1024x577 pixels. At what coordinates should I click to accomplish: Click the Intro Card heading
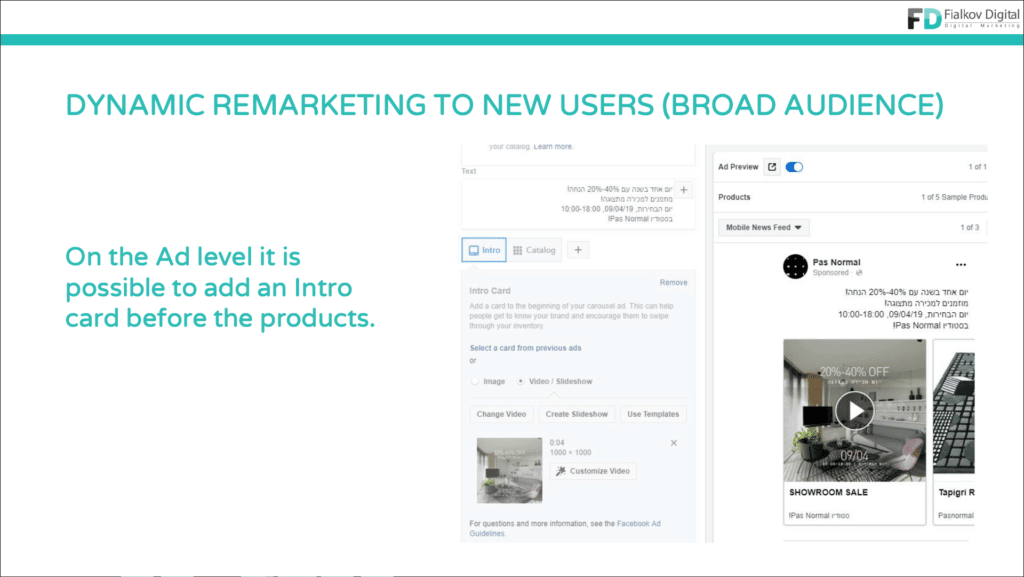coord(490,290)
